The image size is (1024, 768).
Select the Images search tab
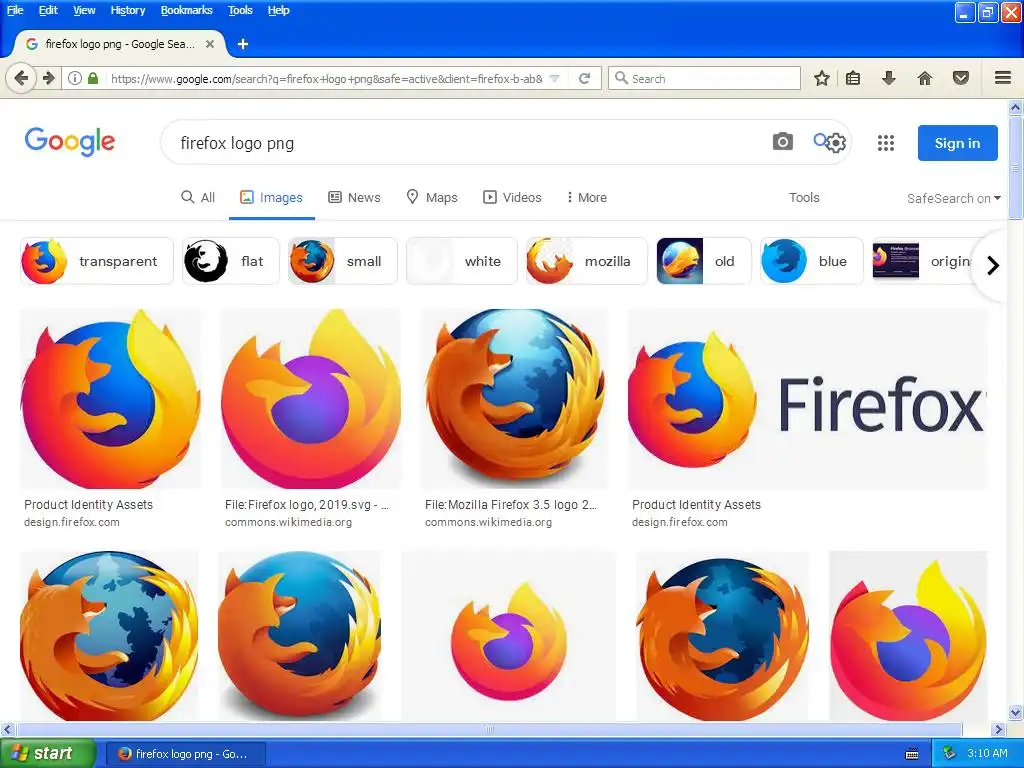coord(272,197)
